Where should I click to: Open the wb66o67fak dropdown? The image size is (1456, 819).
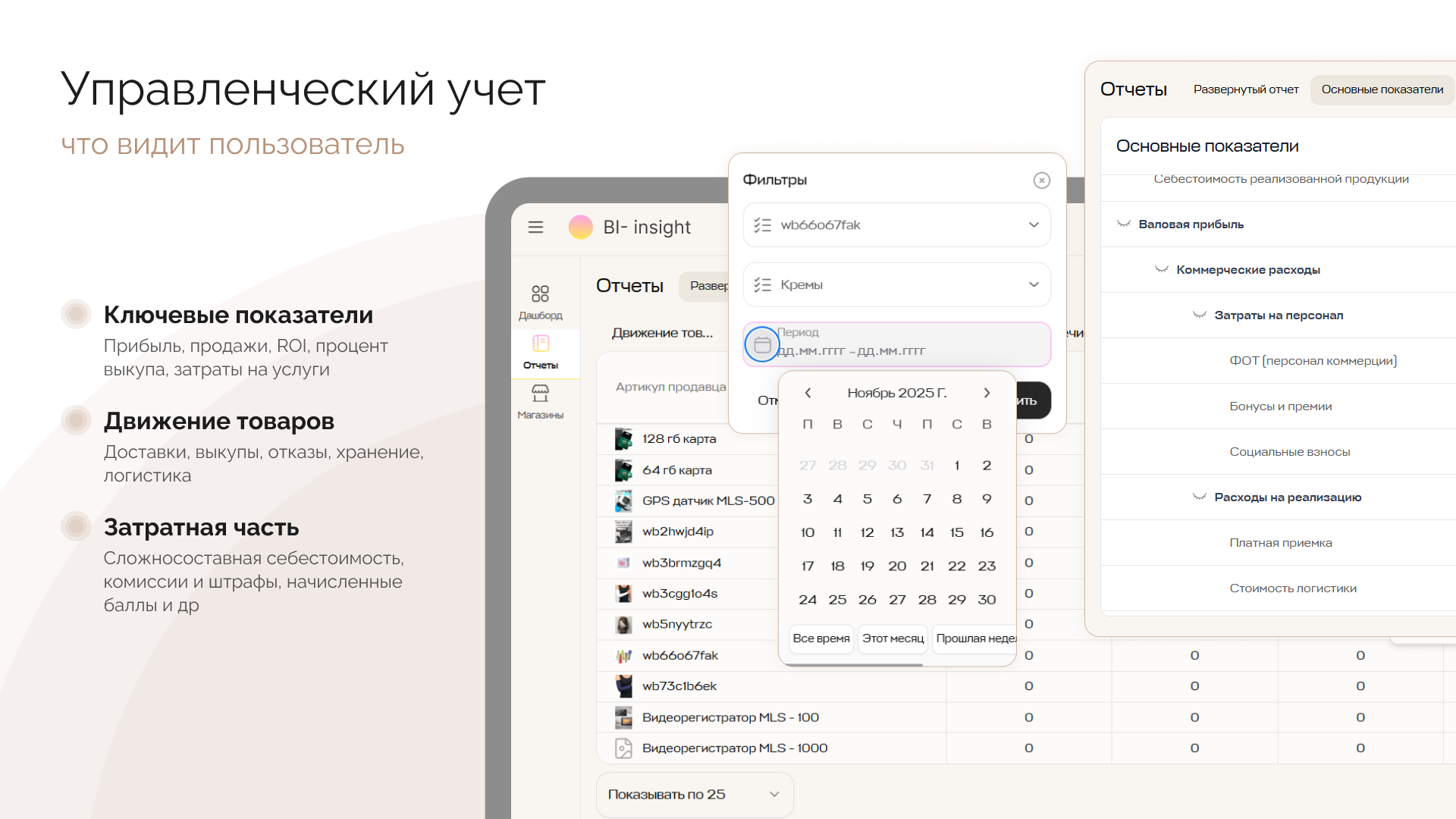pyautogui.click(x=896, y=225)
